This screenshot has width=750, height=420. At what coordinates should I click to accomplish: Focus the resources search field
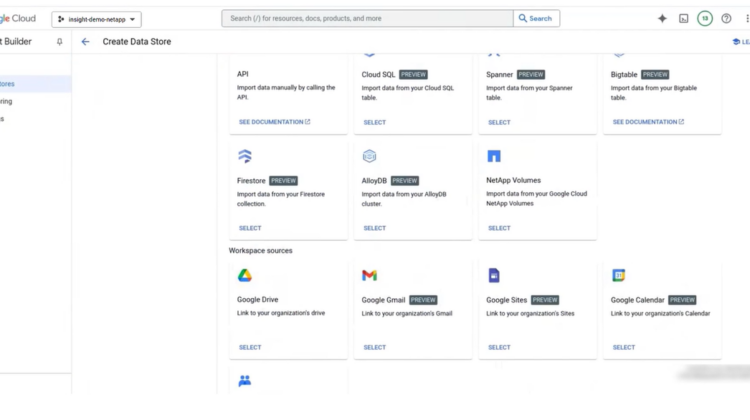point(367,18)
